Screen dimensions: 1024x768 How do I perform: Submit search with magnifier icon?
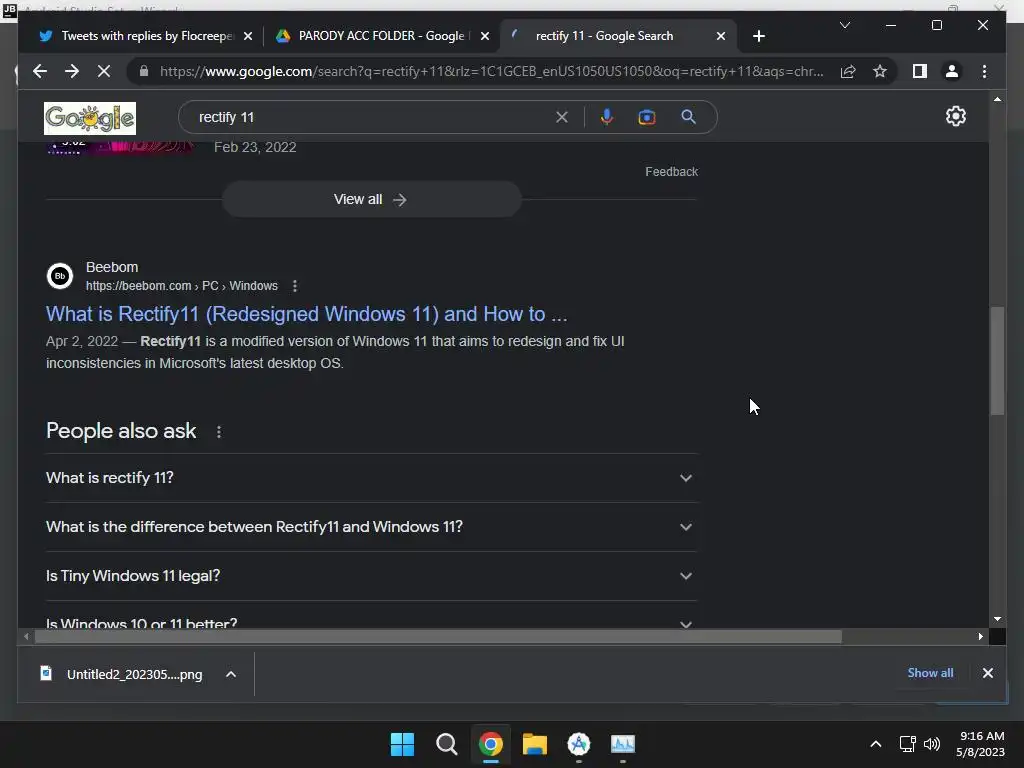tap(688, 117)
